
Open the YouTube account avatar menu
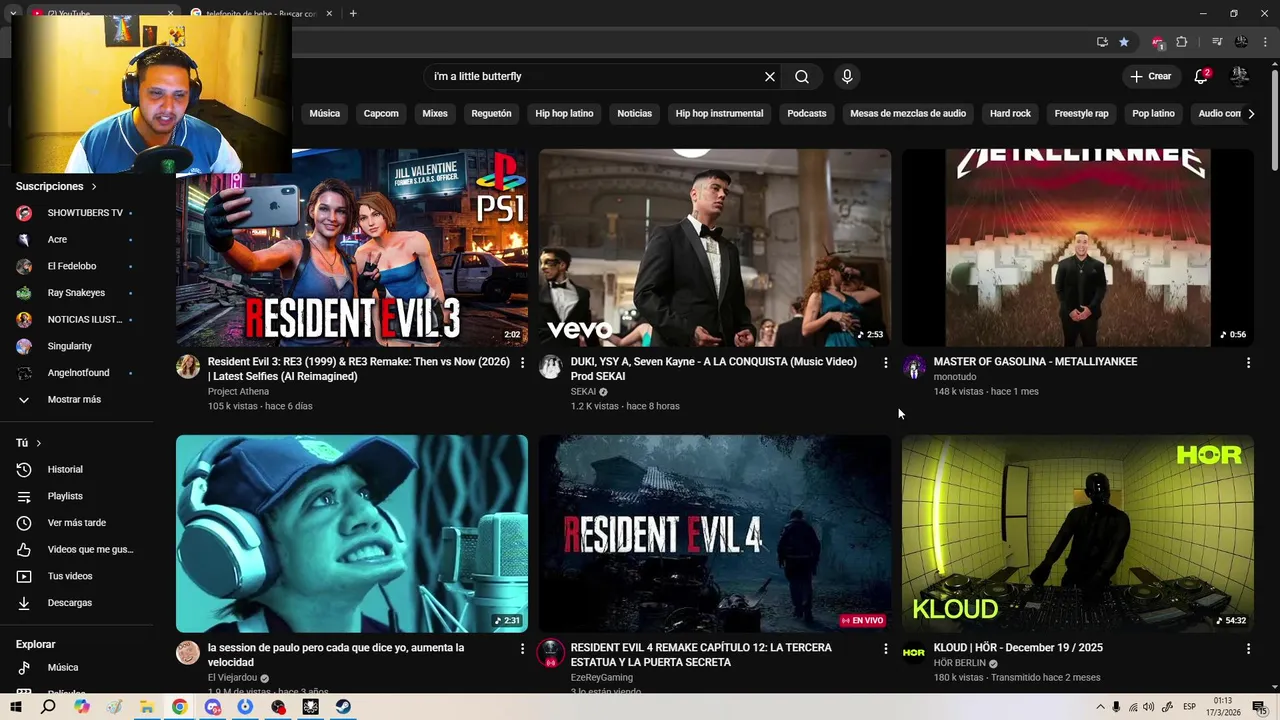pyautogui.click(x=1240, y=76)
